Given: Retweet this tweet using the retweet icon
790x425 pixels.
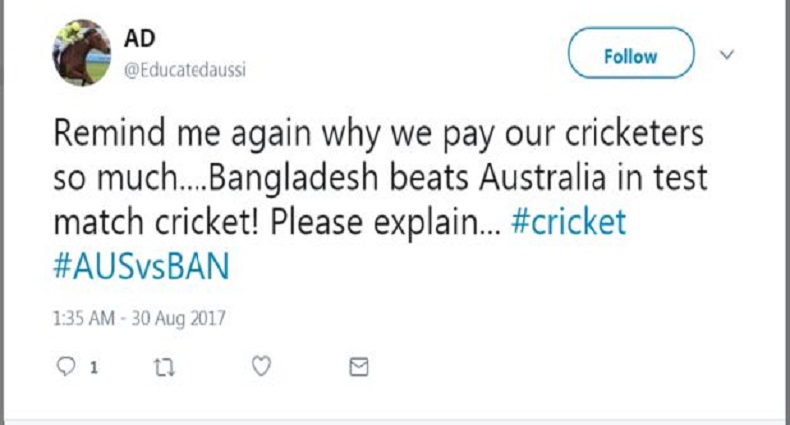Looking at the screenshot, I should coord(162,367).
